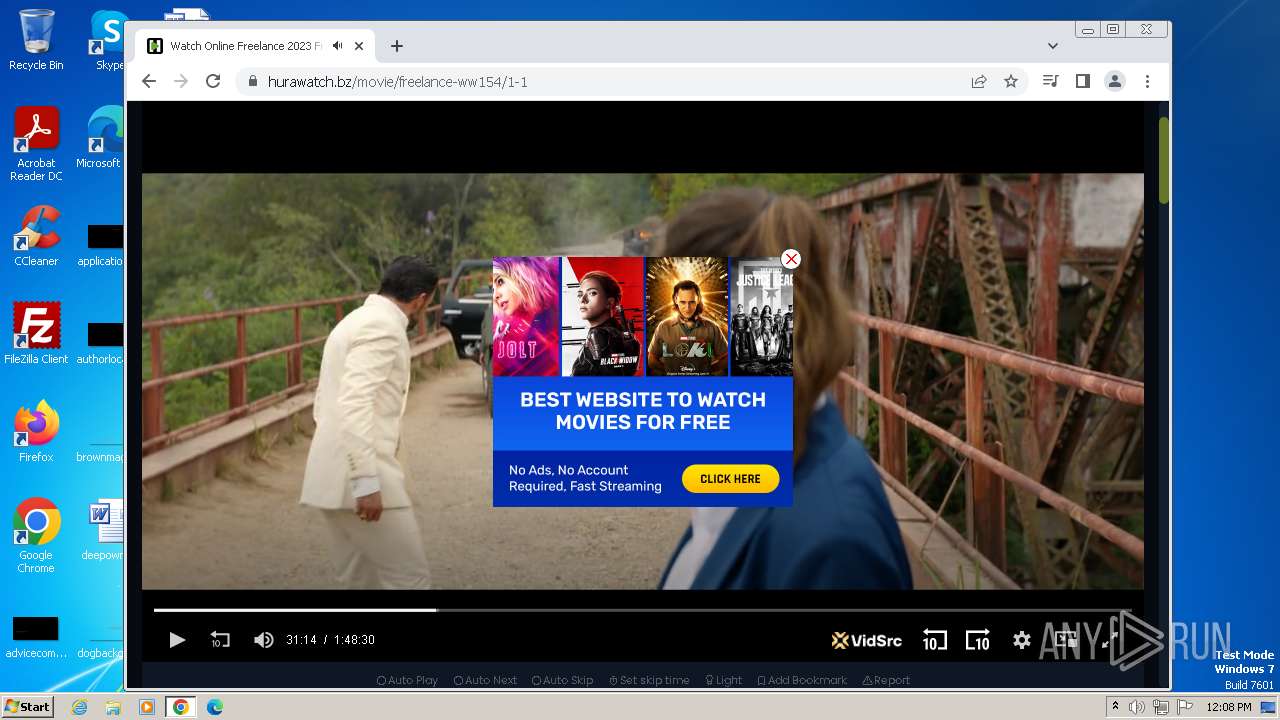This screenshot has height=720, width=1280.
Task: Toggle Auto Next option
Action: pos(485,680)
